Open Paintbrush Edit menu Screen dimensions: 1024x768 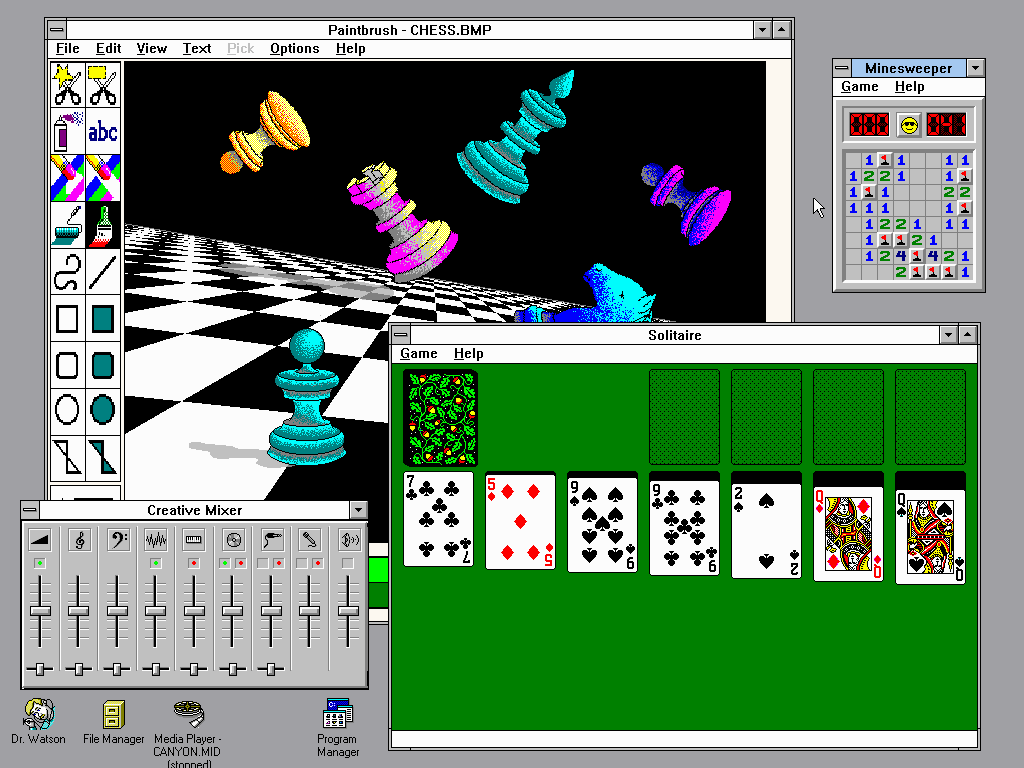click(x=108, y=48)
